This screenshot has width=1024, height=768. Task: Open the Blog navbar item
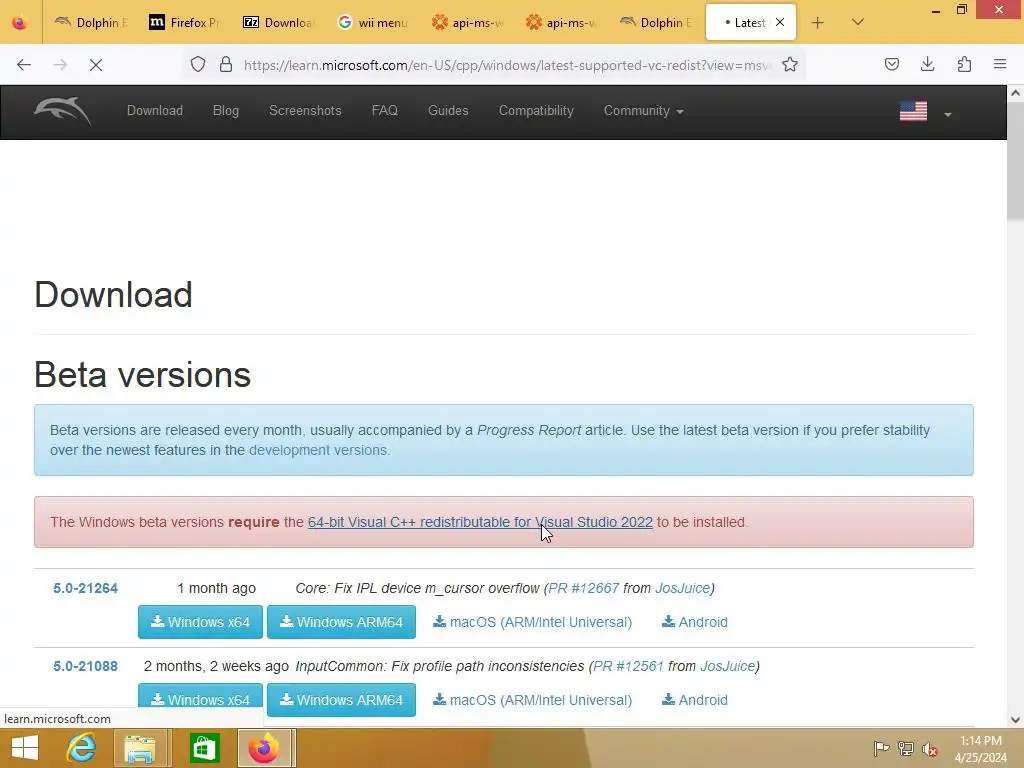(226, 111)
